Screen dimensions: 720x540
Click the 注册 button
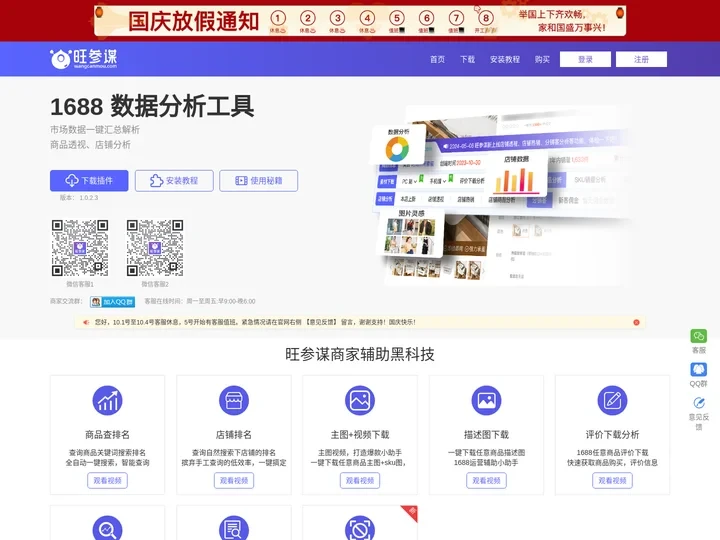click(641, 59)
